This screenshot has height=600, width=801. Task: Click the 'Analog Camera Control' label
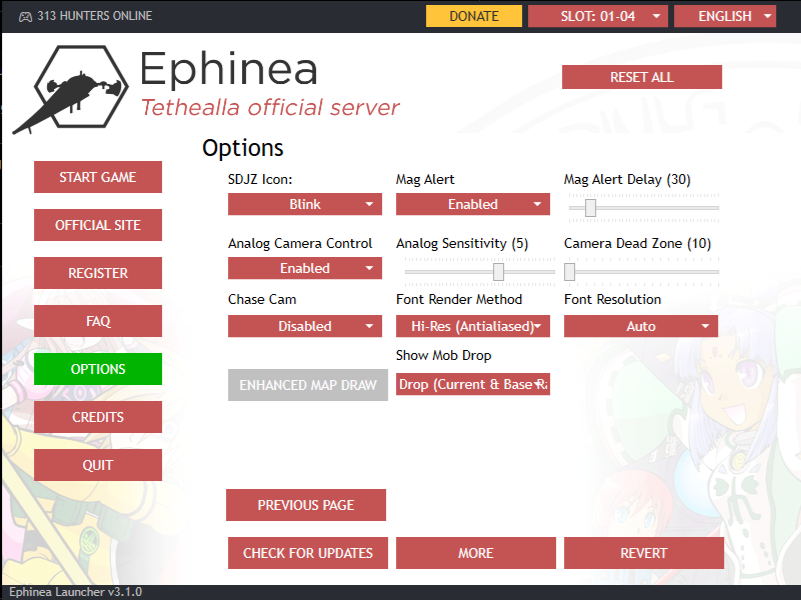pyautogui.click(x=300, y=244)
